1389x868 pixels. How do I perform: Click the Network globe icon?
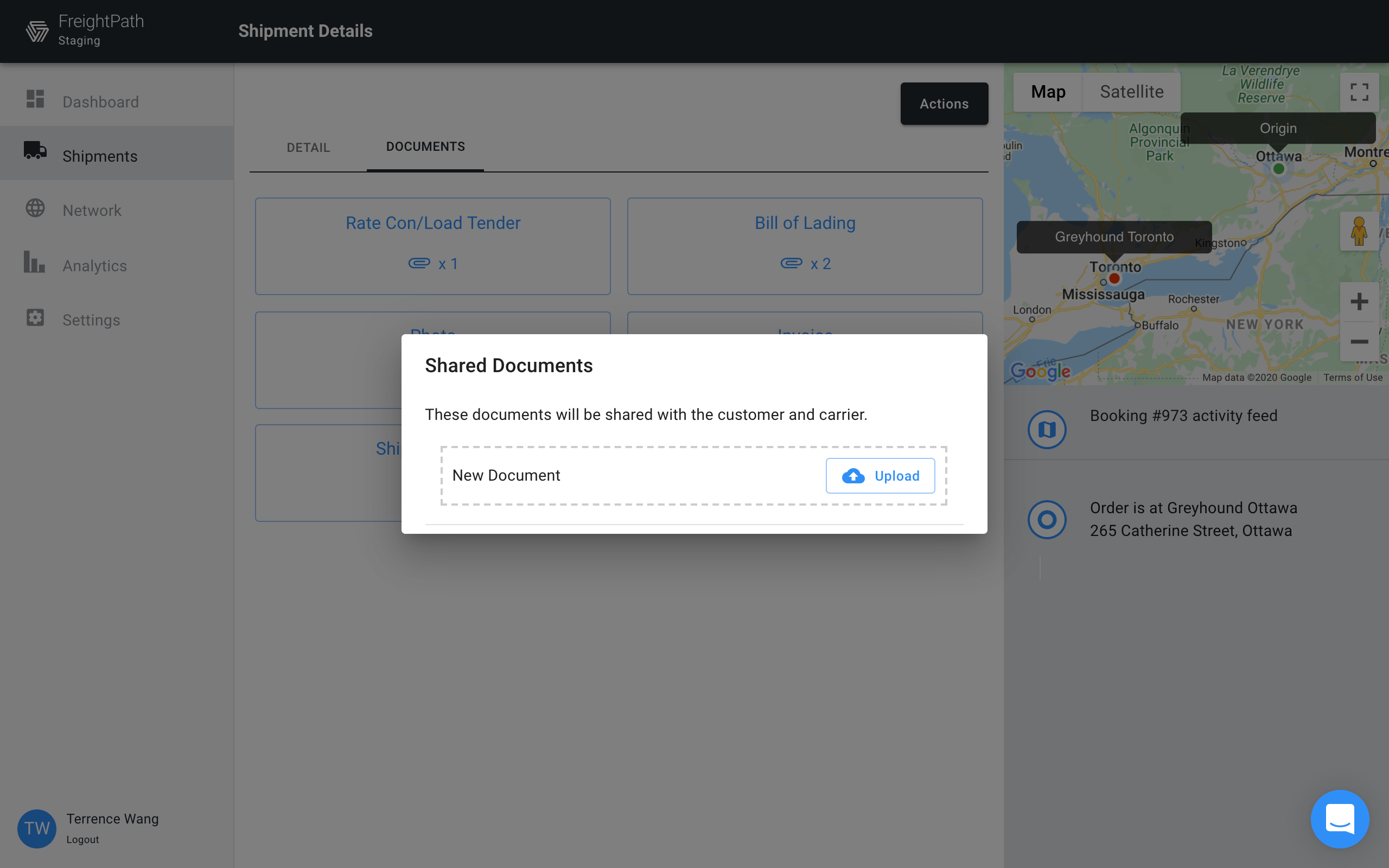click(x=35, y=208)
